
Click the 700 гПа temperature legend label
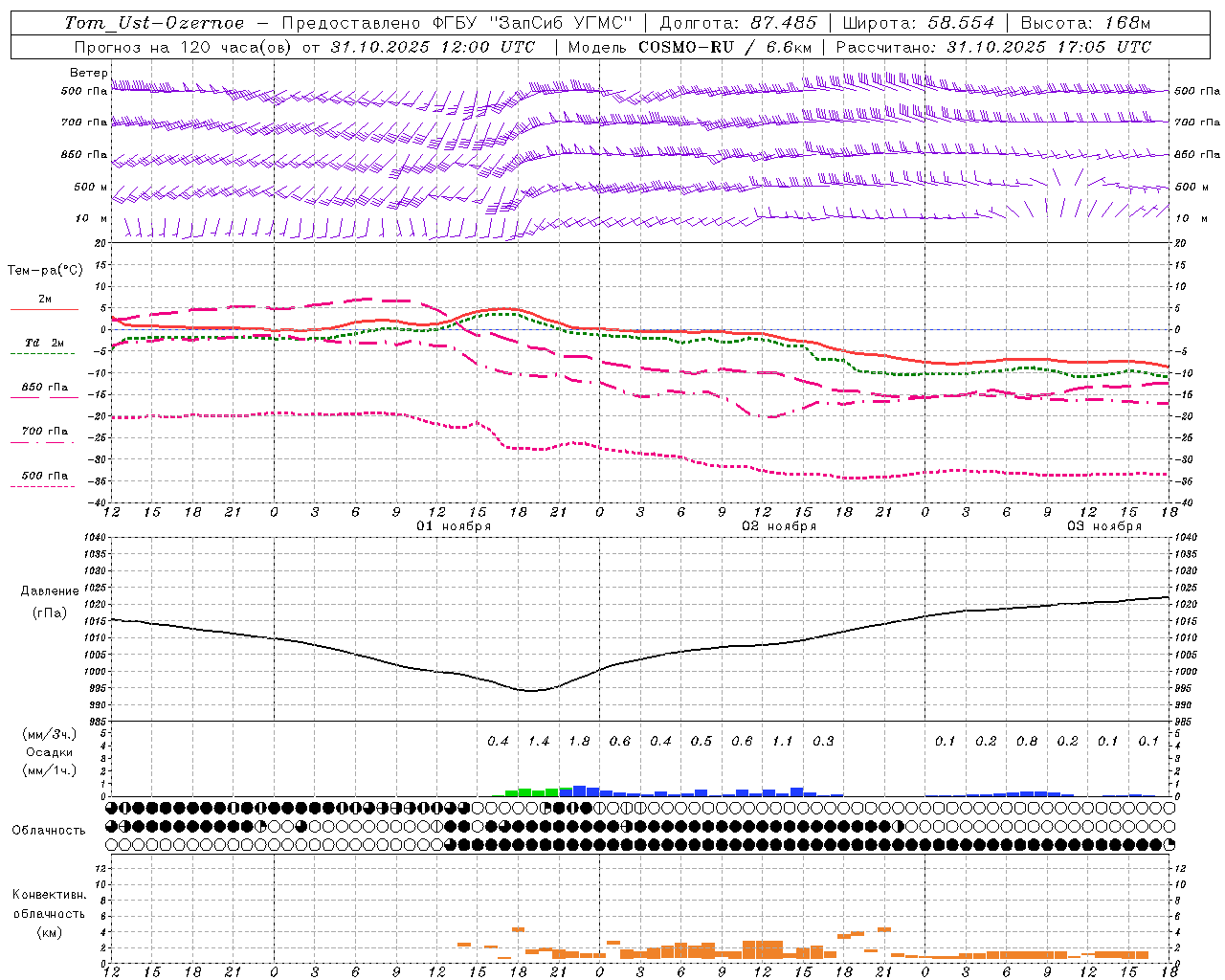(x=45, y=431)
